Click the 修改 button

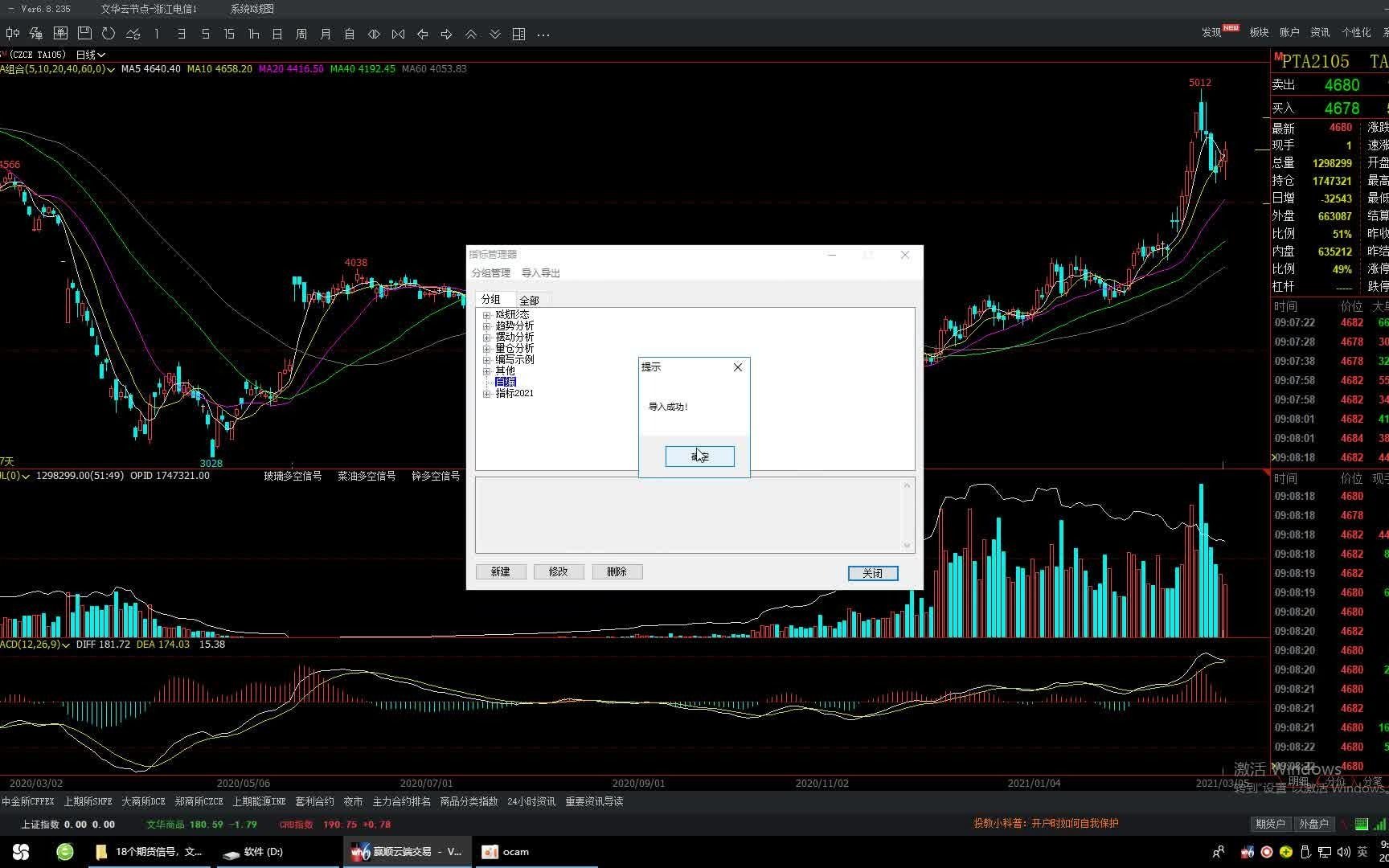(559, 571)
